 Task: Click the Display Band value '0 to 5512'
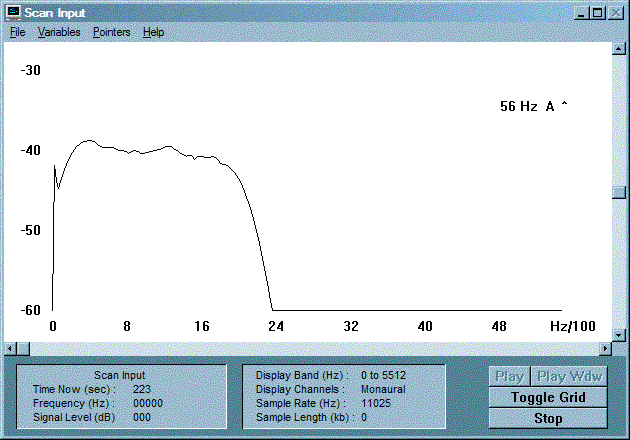click(383, 375)
